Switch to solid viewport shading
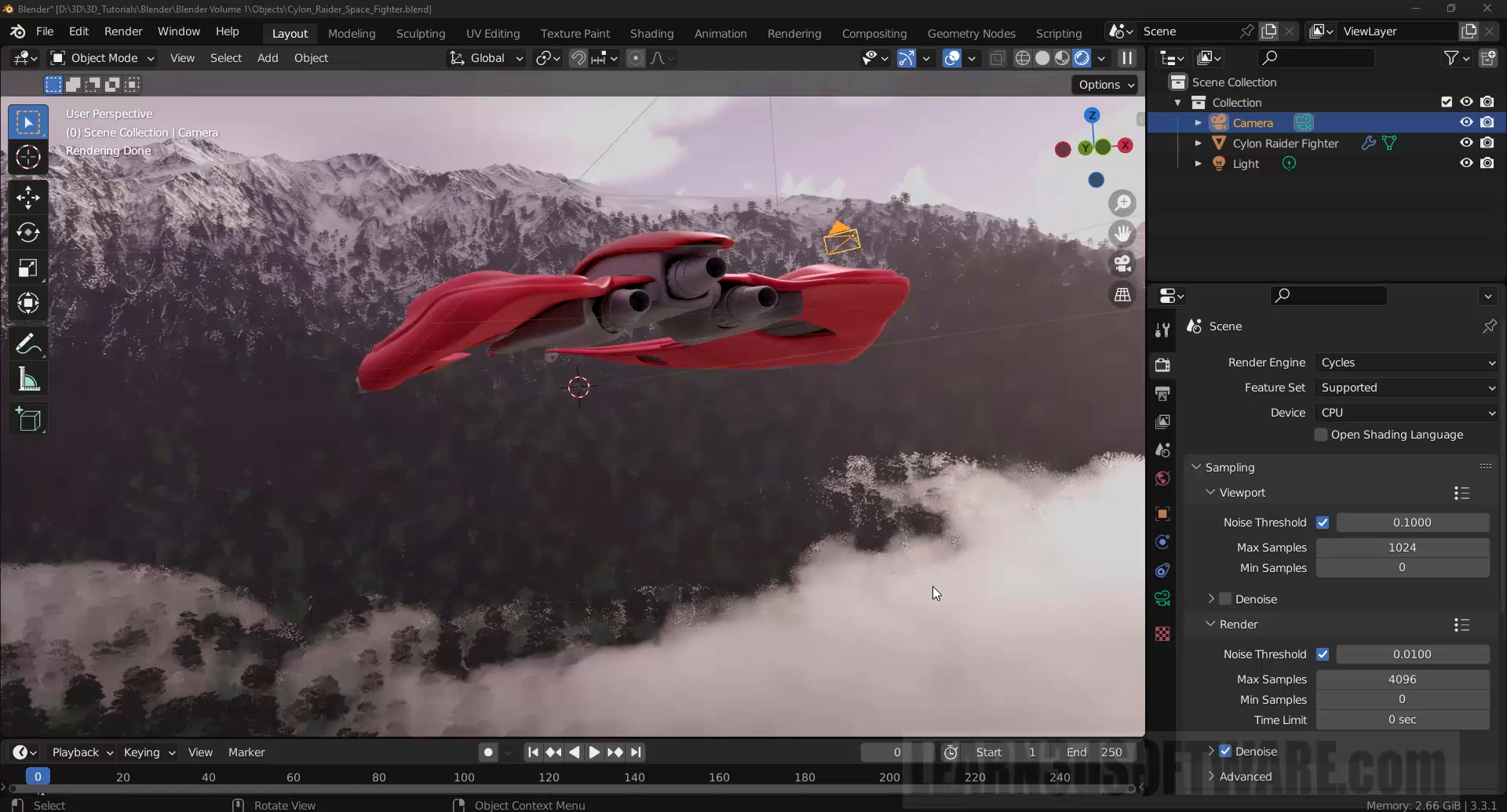1507x812 pixels. tap(1042, 58)
